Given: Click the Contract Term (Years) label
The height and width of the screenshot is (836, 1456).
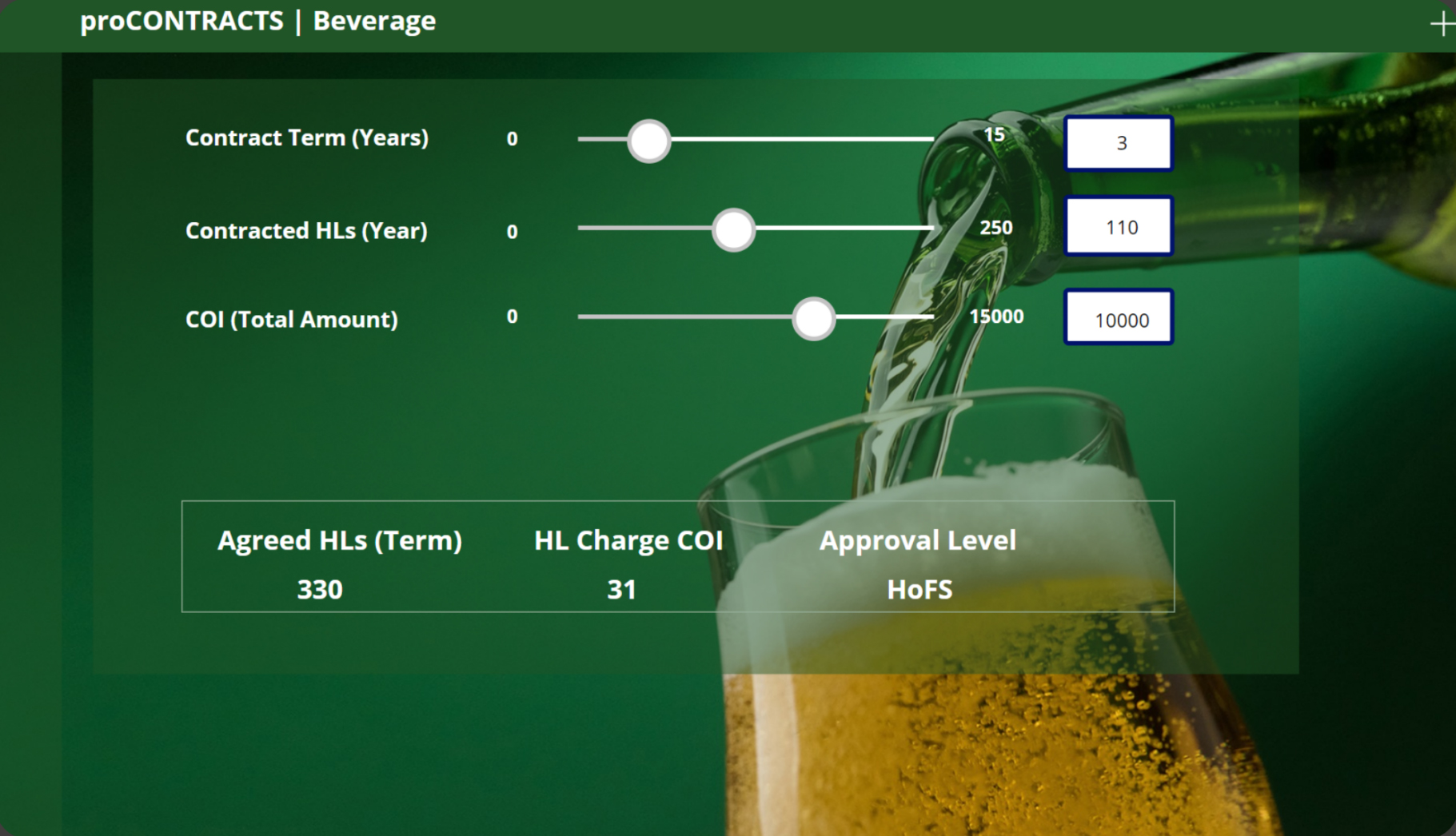Looking at the screenshot, I should pyautogui.click(x=307, y=138).
